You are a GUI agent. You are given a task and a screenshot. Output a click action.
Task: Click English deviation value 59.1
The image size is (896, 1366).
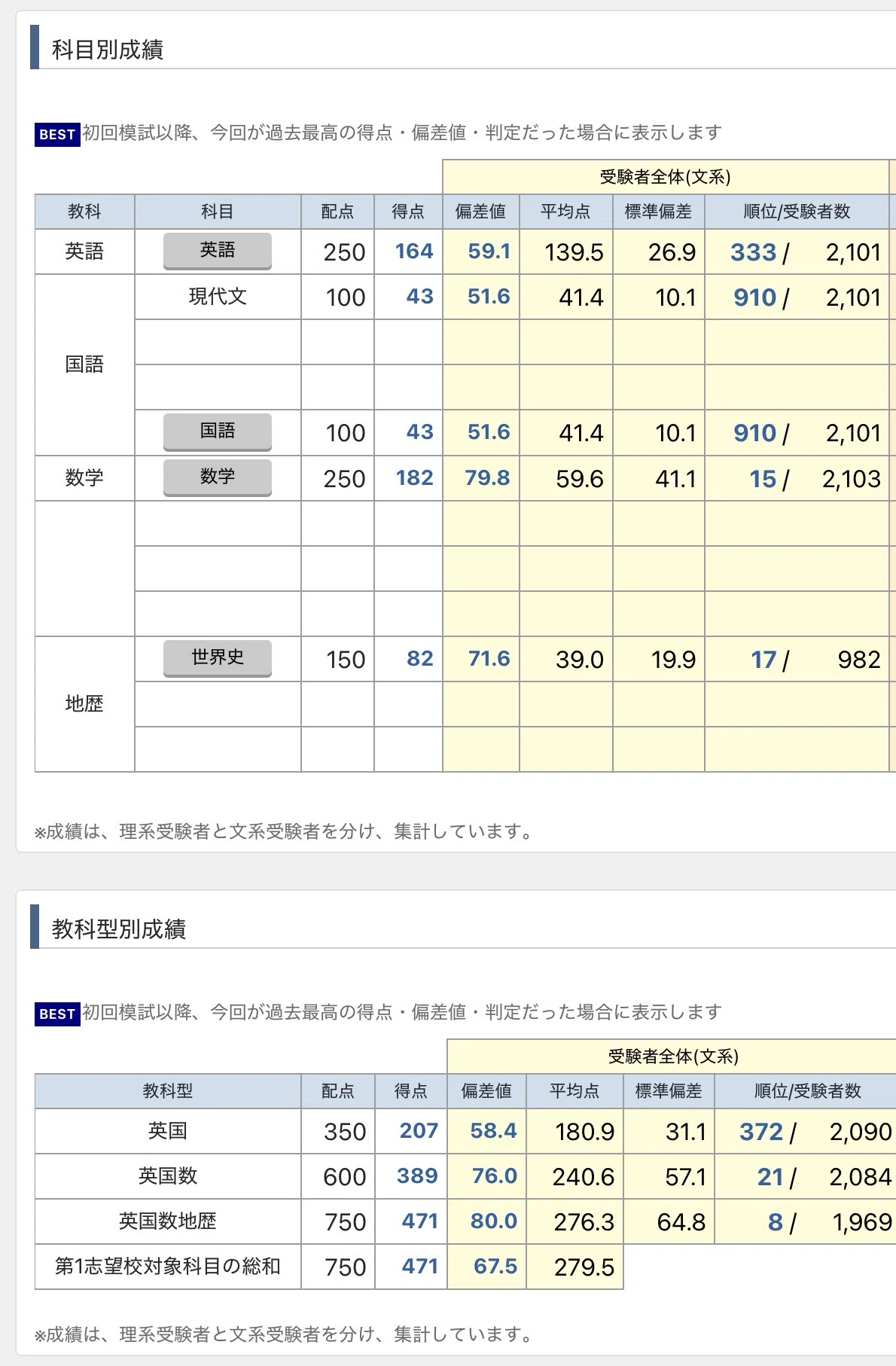[489, 252]
